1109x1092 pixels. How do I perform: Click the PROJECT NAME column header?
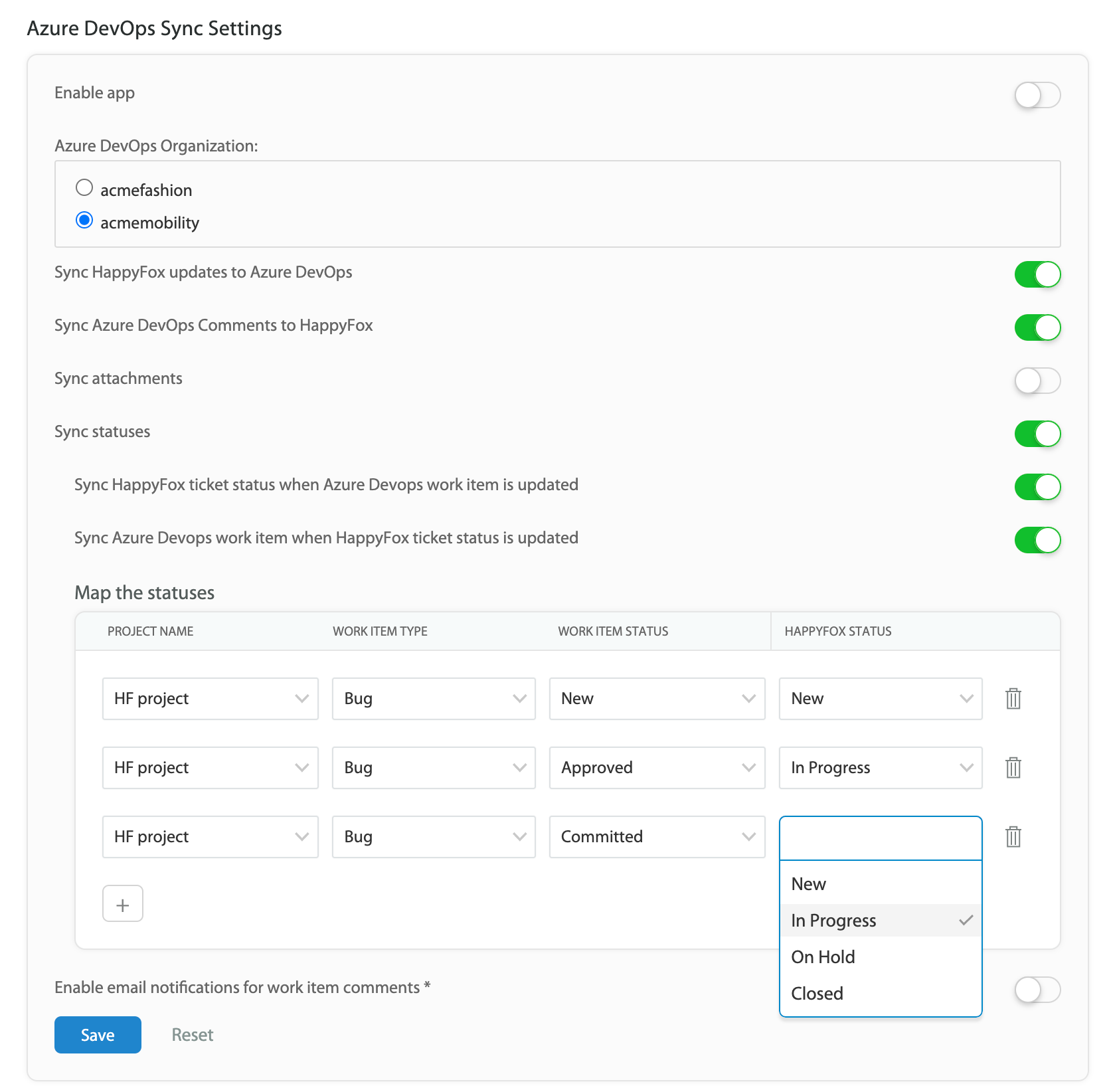click(151, 631)
